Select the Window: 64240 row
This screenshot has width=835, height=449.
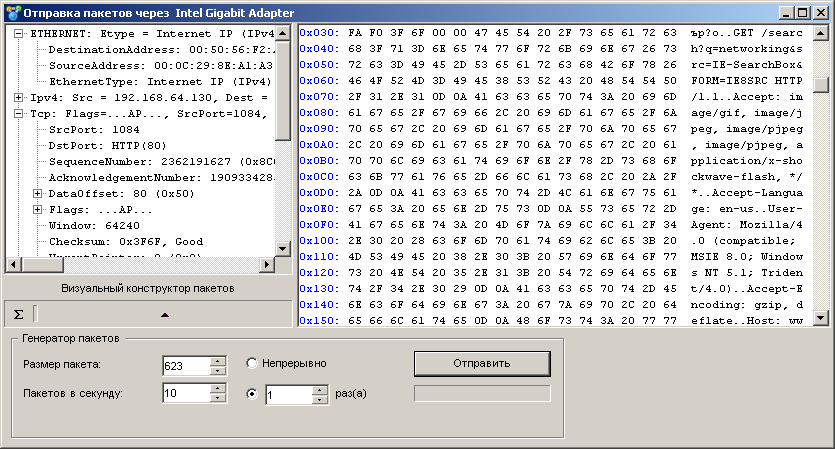[x=94, y=225]
